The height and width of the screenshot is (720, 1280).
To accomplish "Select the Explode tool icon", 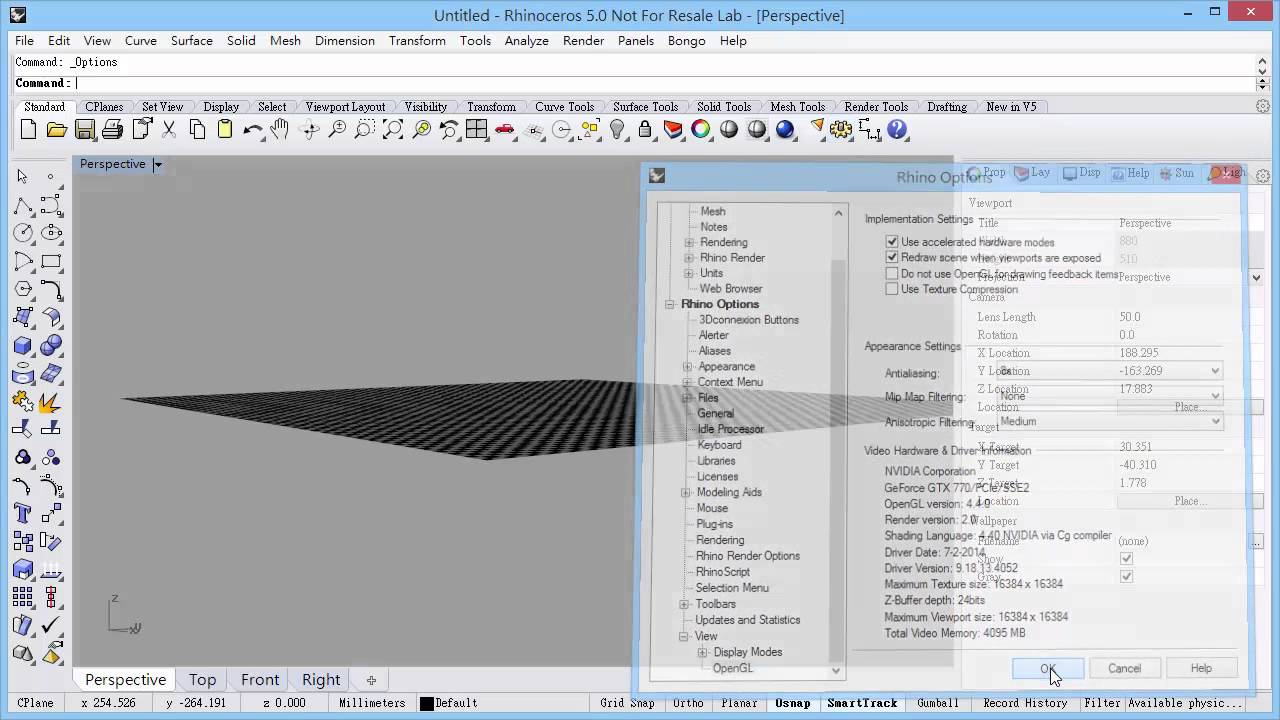I will 51,401.
